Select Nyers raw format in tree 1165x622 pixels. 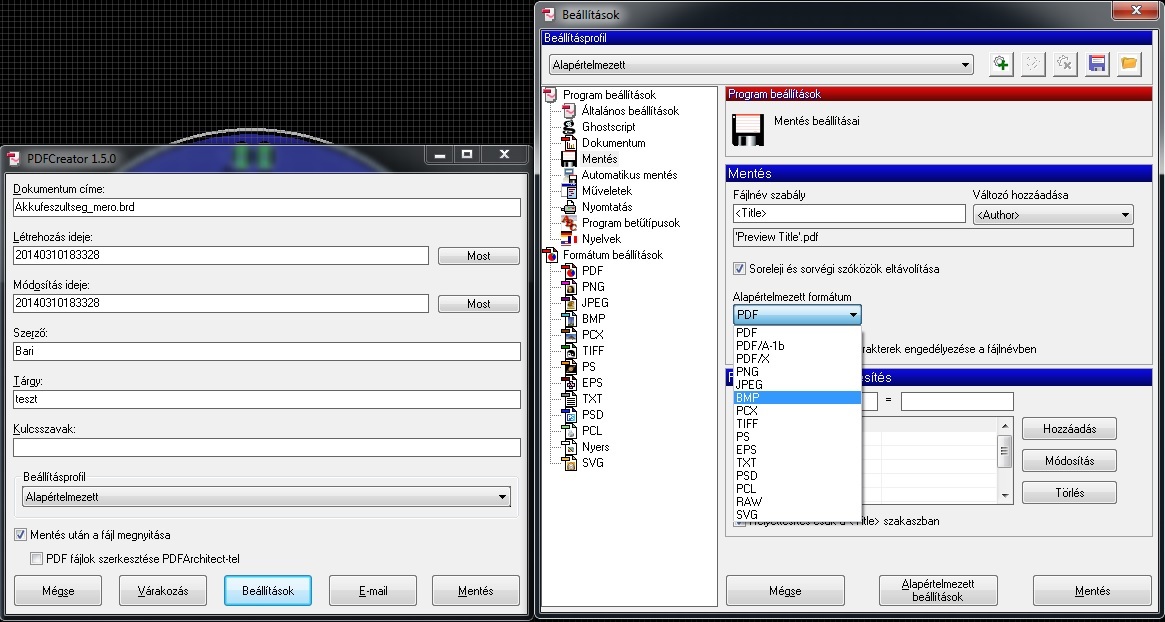coord(595,447)
